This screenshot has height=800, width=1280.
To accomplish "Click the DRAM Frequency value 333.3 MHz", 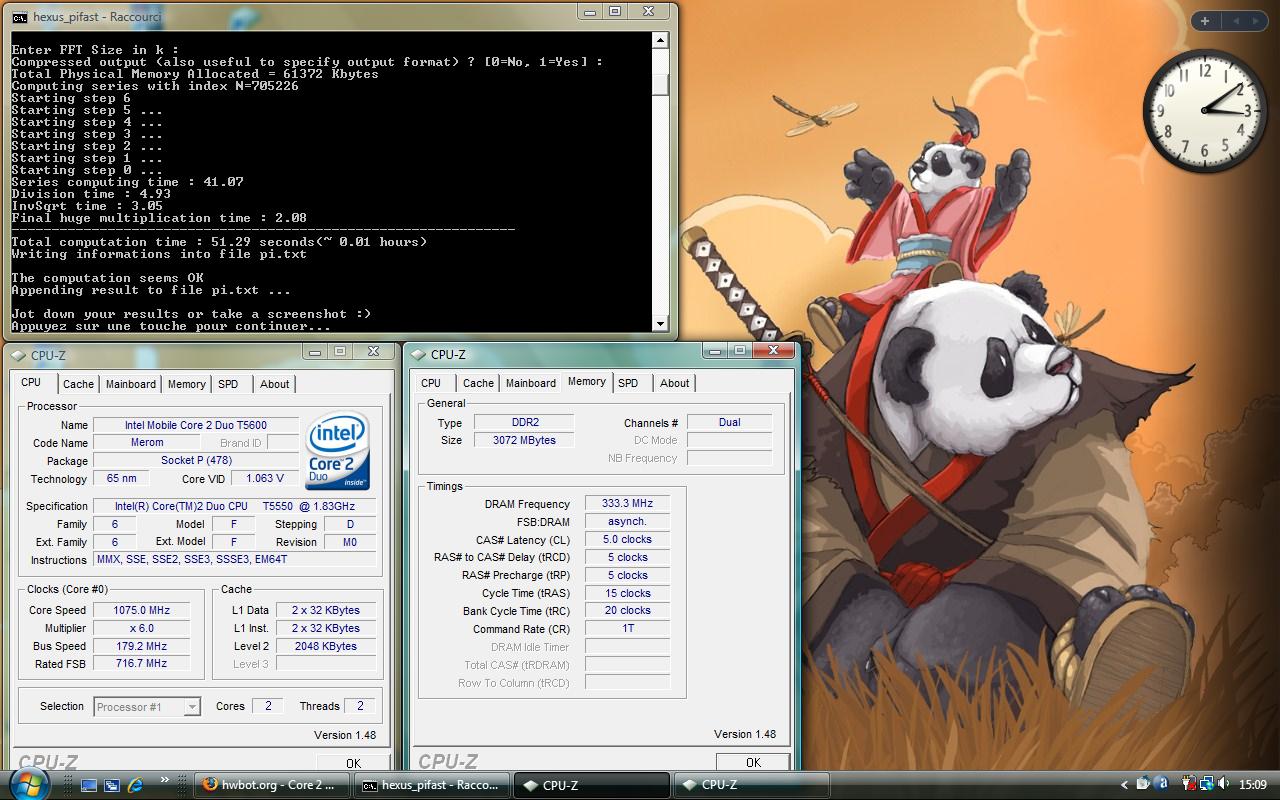I will point(627,504).
